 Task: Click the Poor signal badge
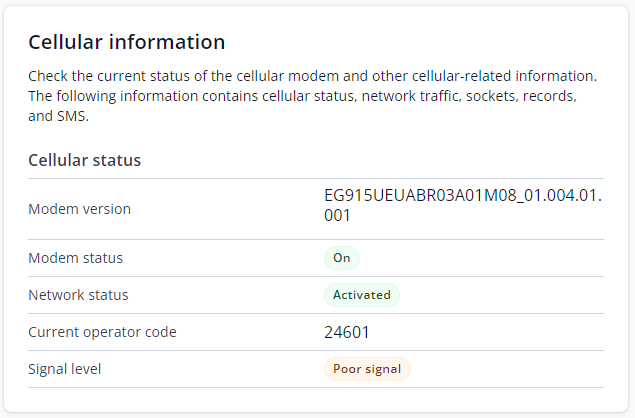coord(366,369)
